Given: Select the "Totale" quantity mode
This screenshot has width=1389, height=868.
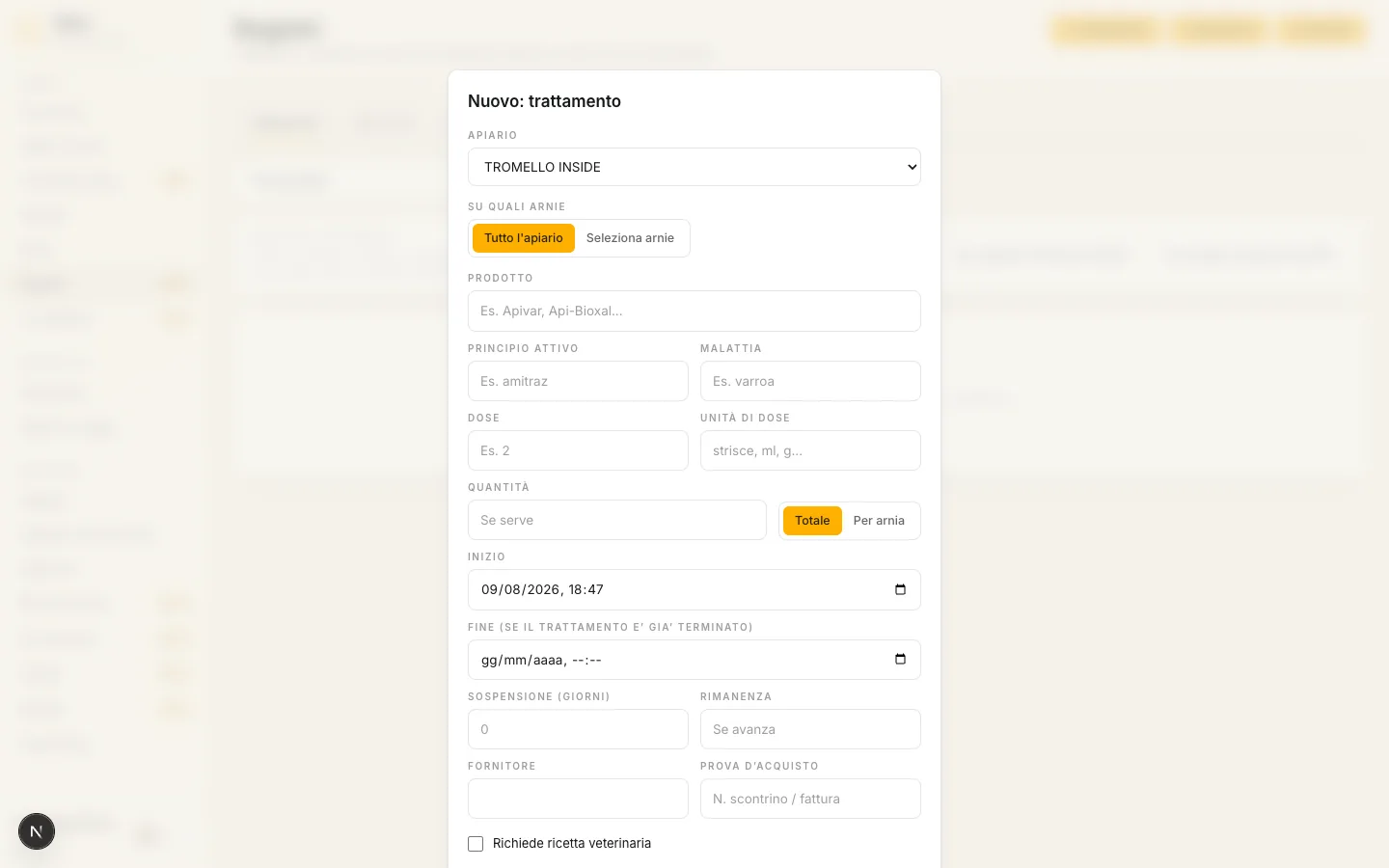Looking at the screenshot, I should 812,521.
